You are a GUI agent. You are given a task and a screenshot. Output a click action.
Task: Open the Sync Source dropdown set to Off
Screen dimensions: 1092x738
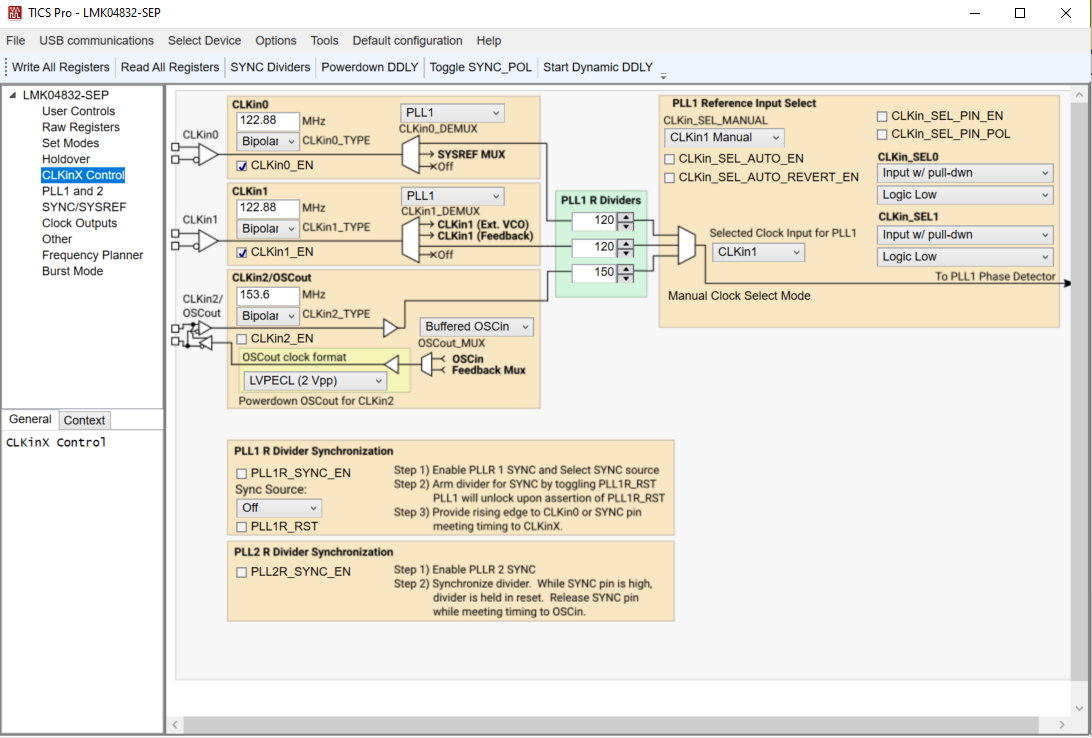click(x=278, y=507)
